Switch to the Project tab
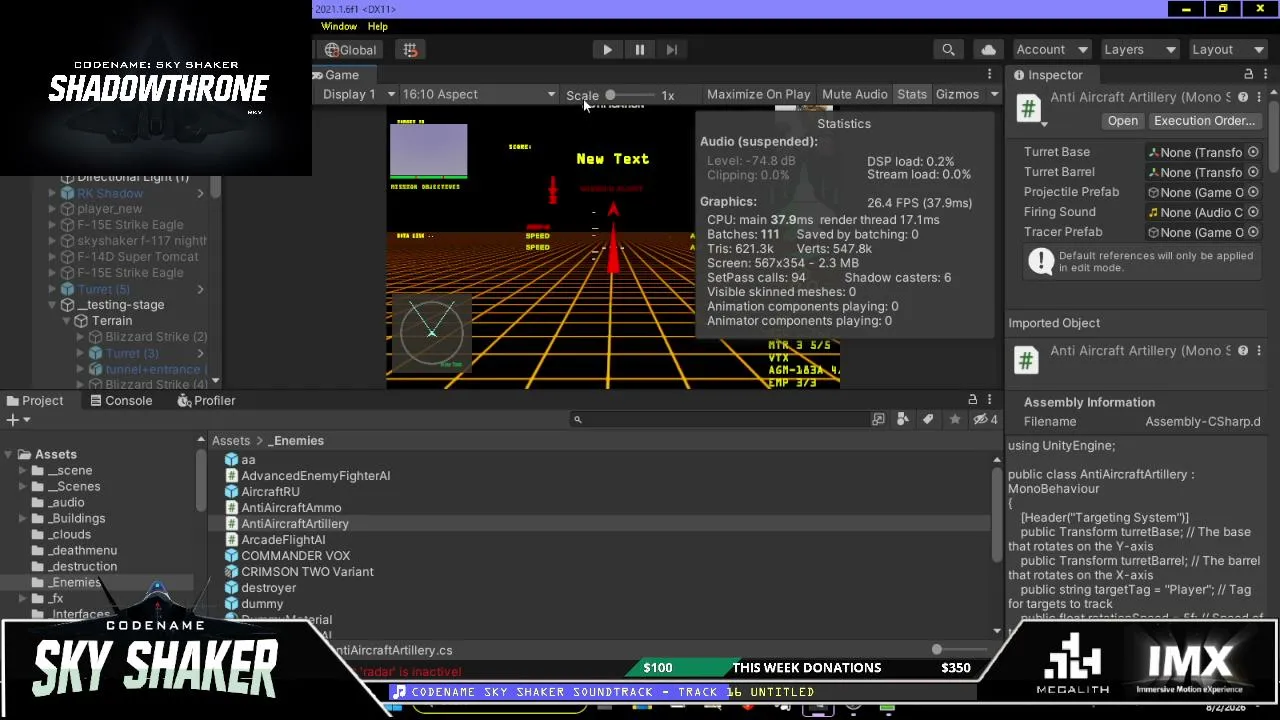The height and width of the screenshot is (720, 1280). click(x=34, y=401)
